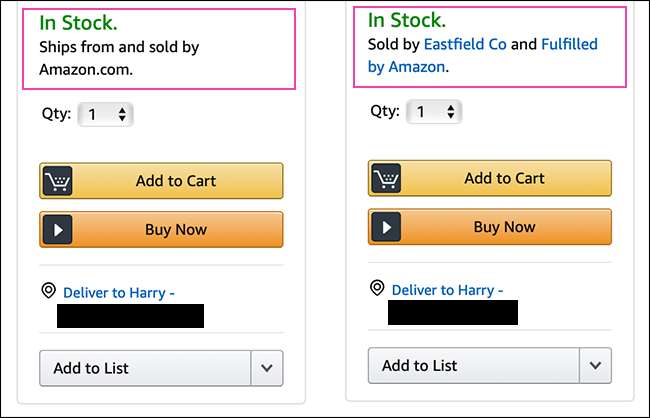
Task: Click Deliver to Harry in the Eastfield Co listing
Action: [x=447, y=290]
